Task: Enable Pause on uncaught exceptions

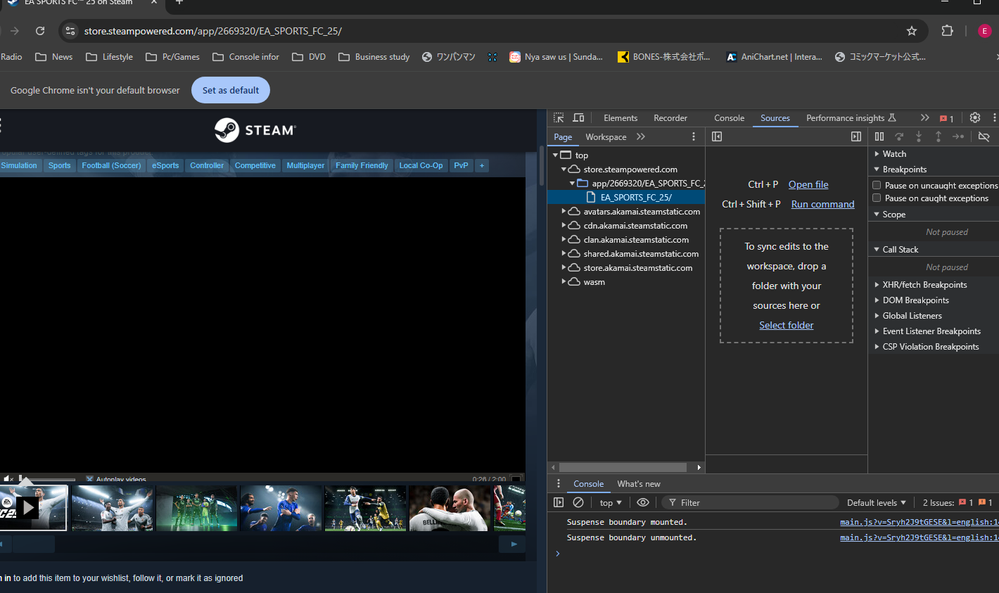Action: 877,185
